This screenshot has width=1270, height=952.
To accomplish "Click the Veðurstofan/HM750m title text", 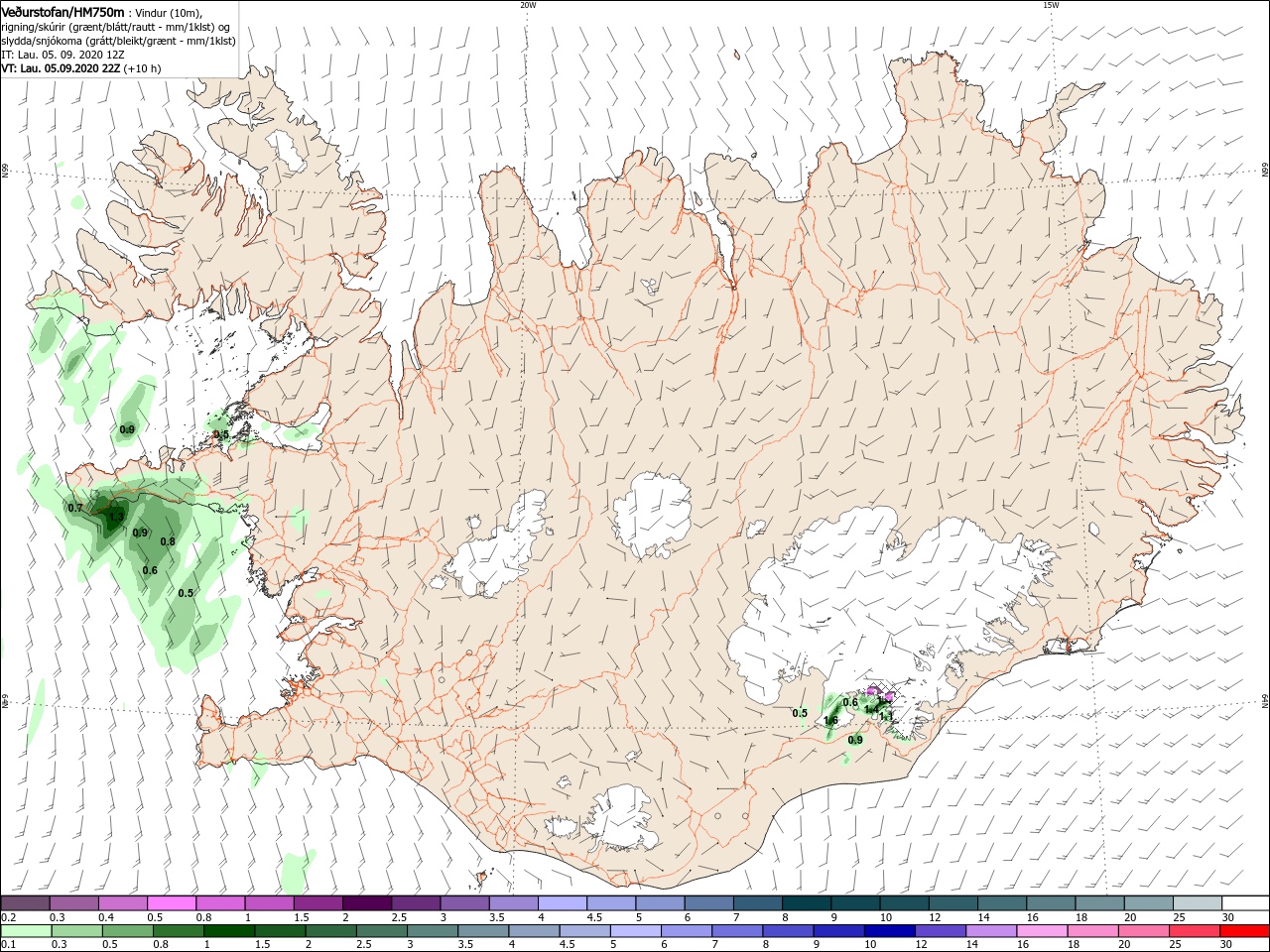I will tap(63, 12).
